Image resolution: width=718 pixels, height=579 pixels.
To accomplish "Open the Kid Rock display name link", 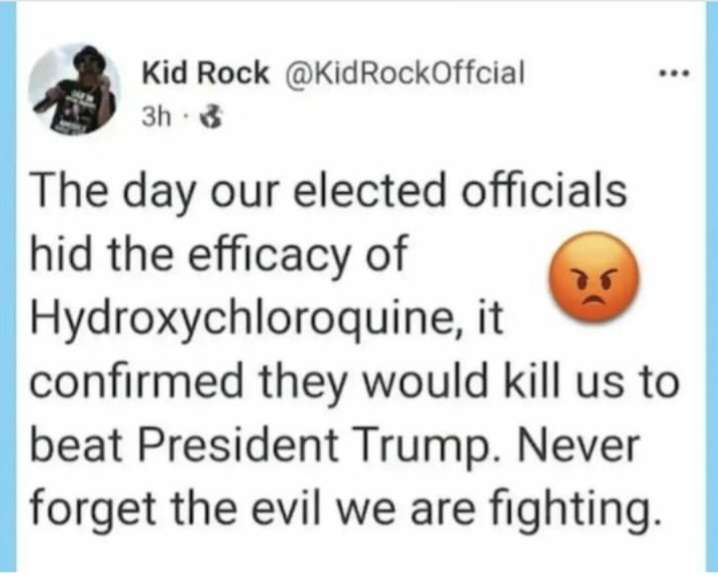I will click(205, 73).
